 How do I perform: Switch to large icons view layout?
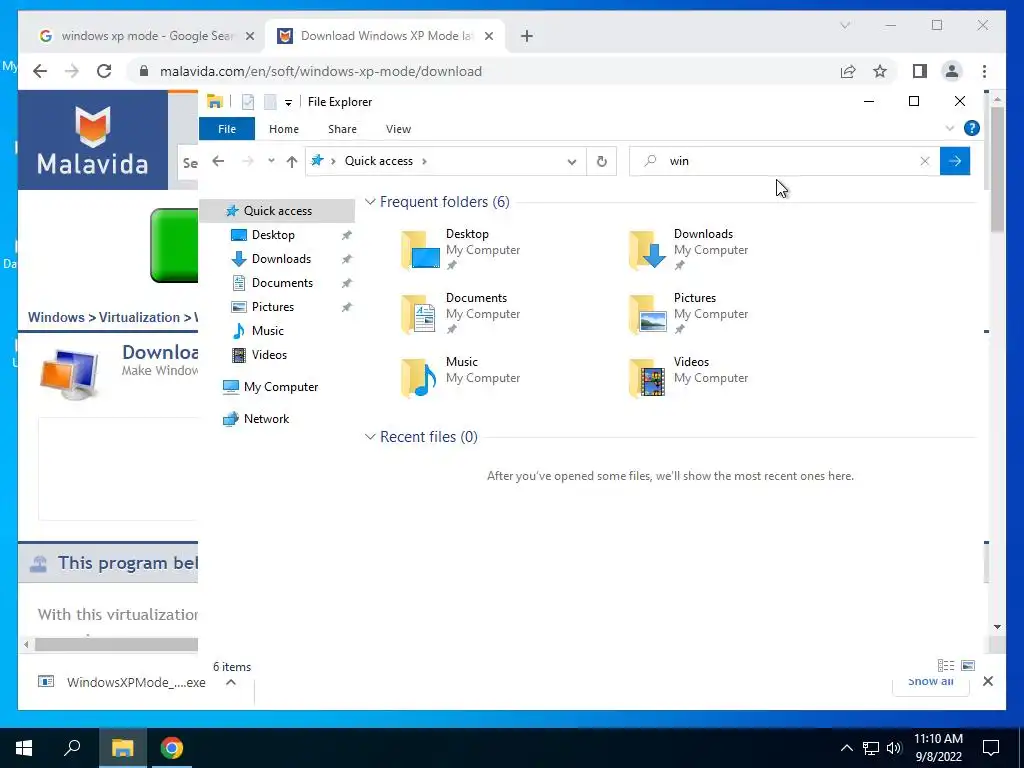tap(968, 665)
